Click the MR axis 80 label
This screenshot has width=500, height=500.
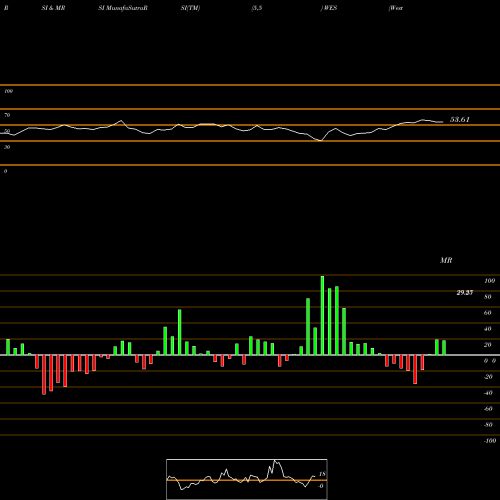coord(488,297)
